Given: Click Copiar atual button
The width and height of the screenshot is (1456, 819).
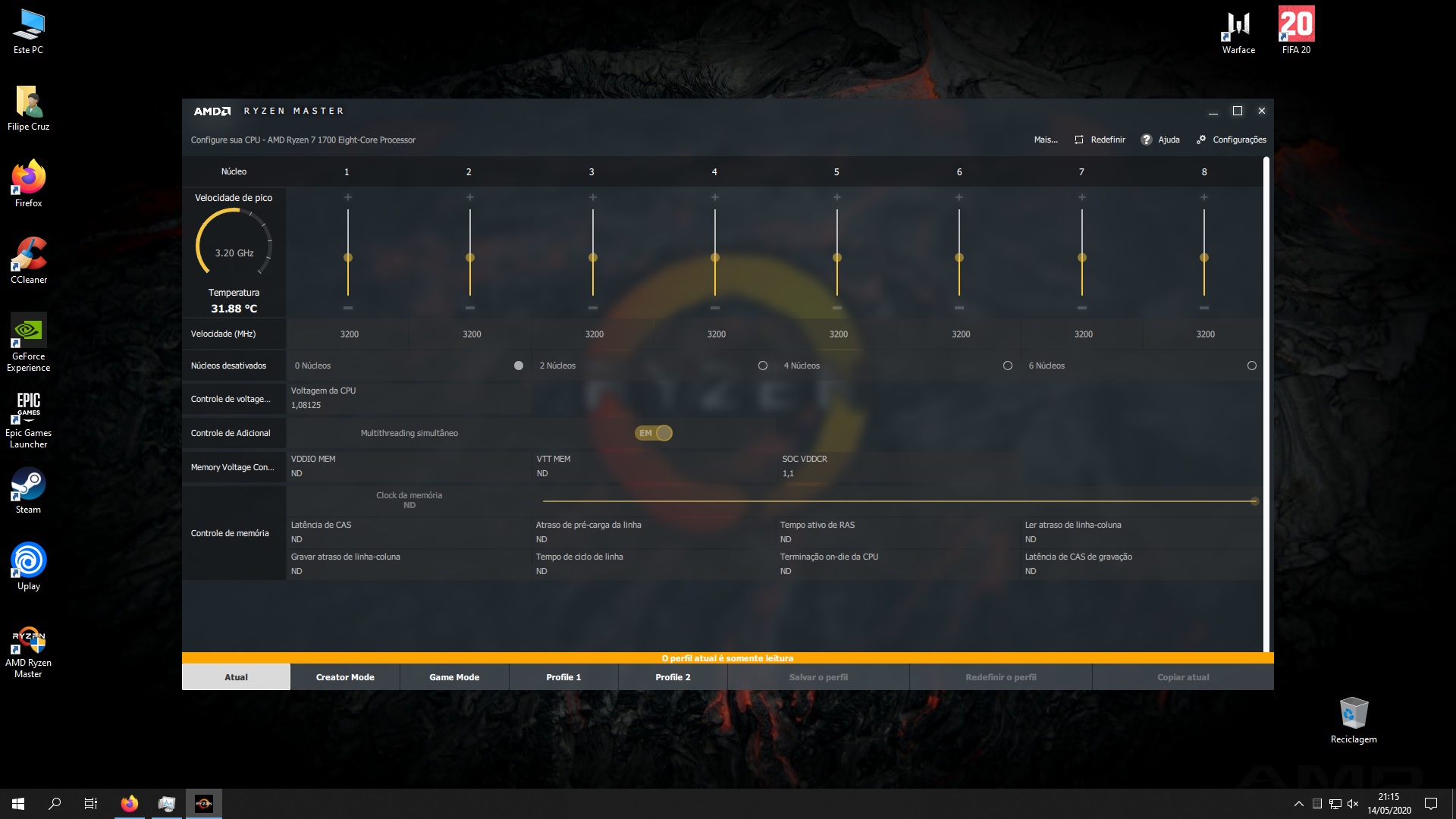Looking at the screenshot, I should [x=1183, y=677].
